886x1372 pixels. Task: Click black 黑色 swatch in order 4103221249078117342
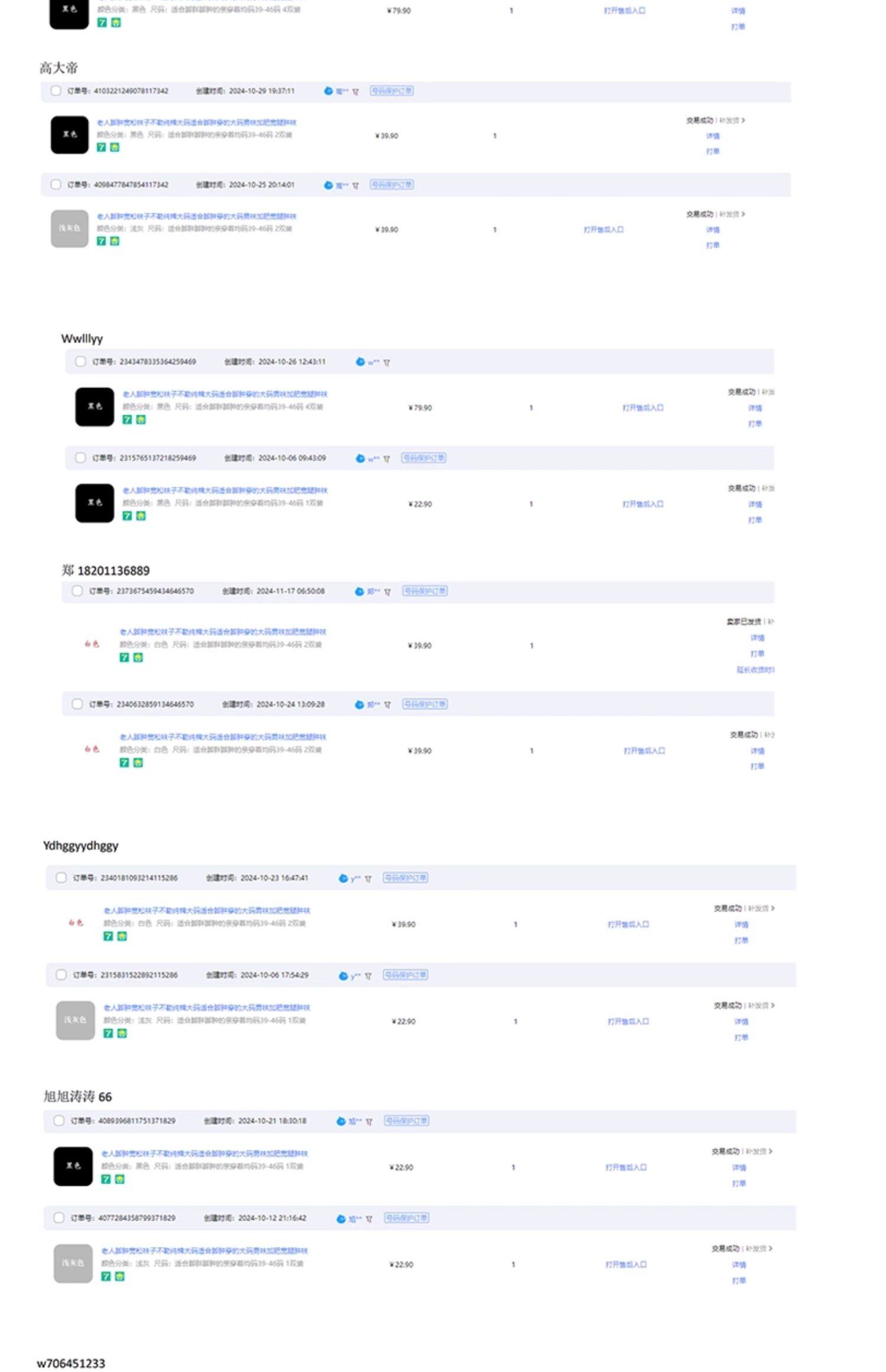click(70, 135)
